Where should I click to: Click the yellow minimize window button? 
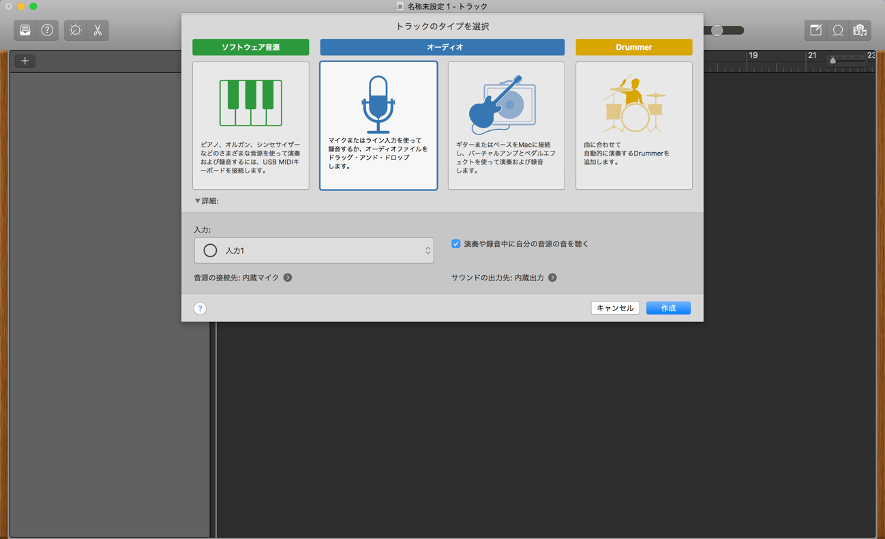[21, 6]
